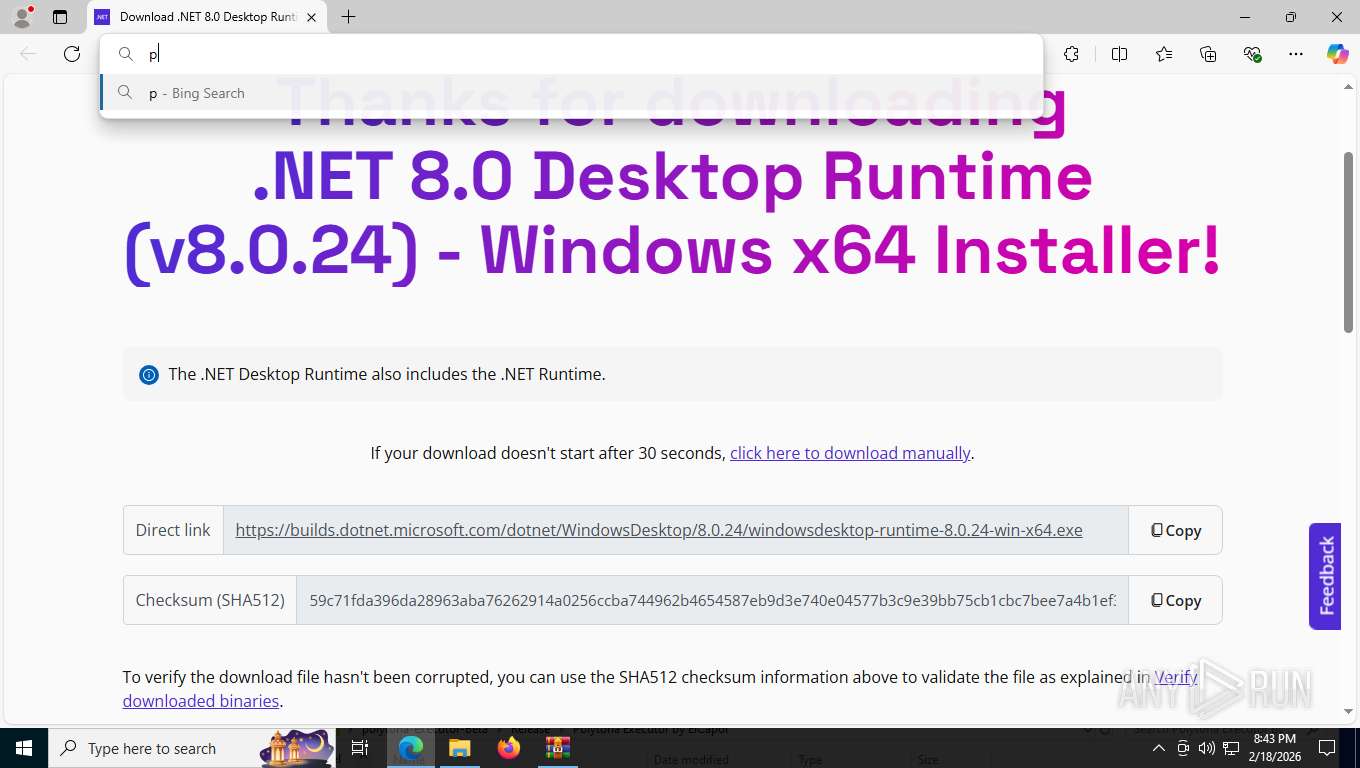The image size is (1360, 768).
Task: Click the 'Direct link' label
Action: [173, 530]
